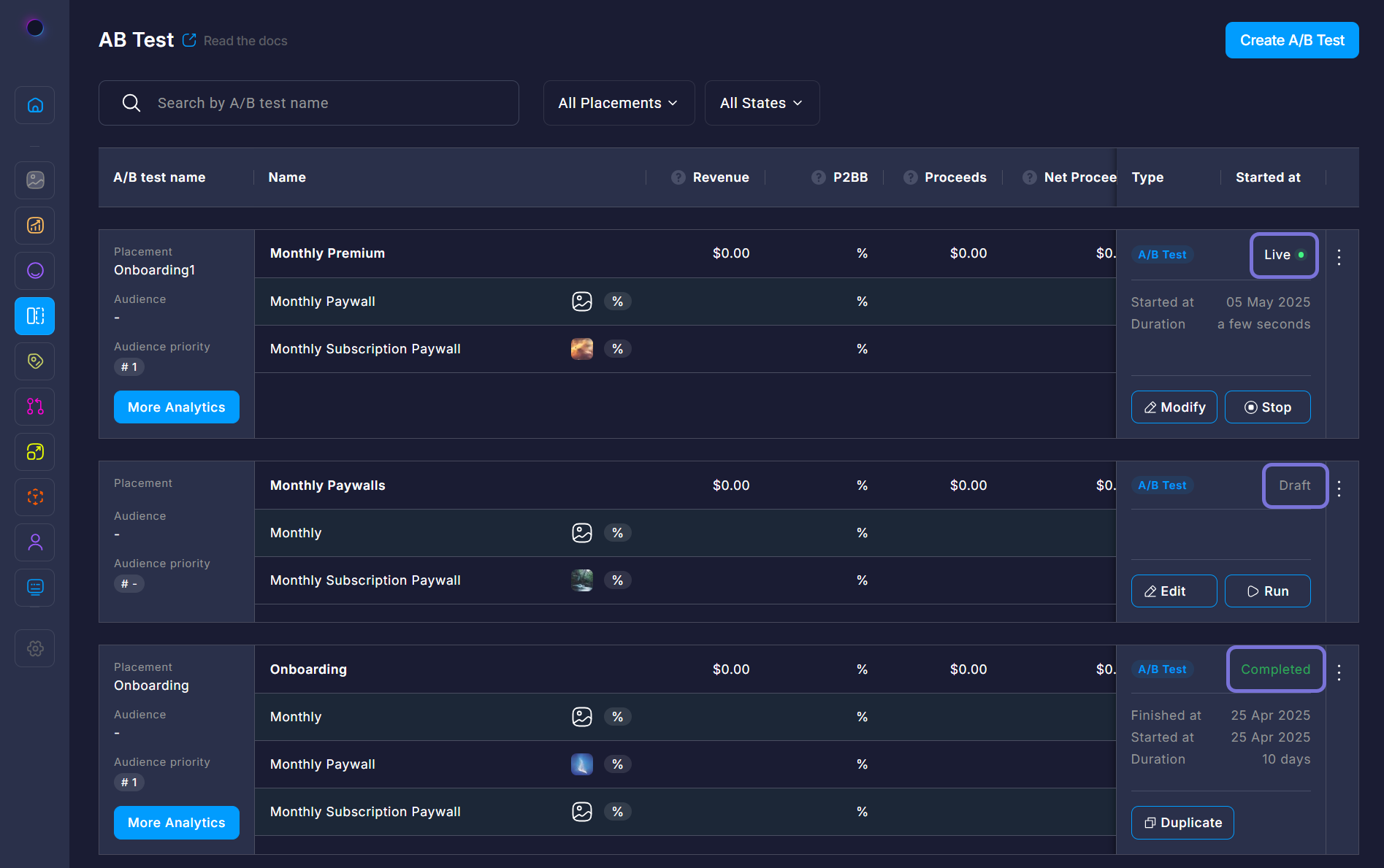The height and width of the screenshot is (868, 1384).
Task: Duplicate the completed Onboarding test
Action: 1182,823
